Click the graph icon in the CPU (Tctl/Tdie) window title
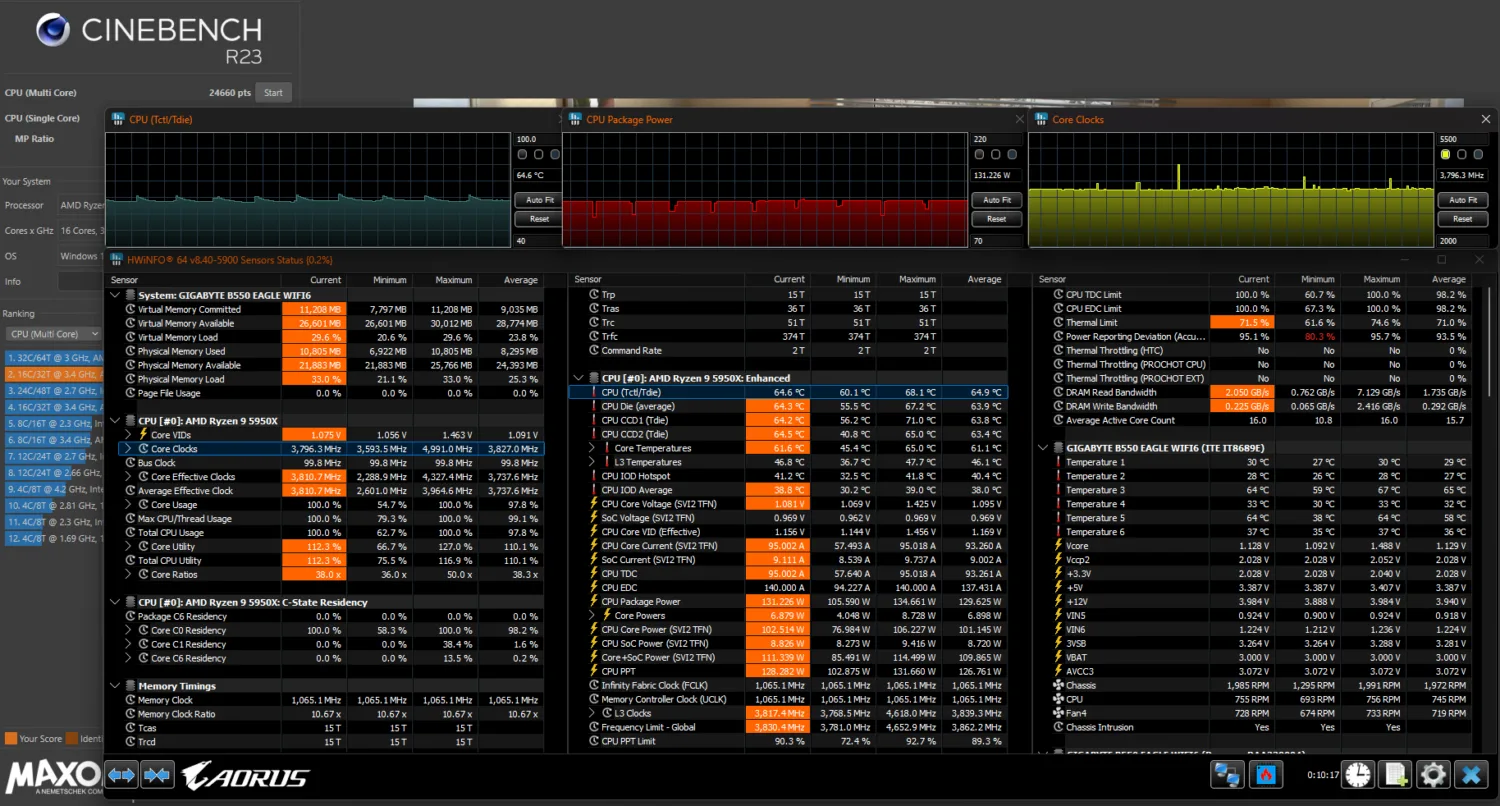This screenshot has height=806, width=1500. (119, 120)
